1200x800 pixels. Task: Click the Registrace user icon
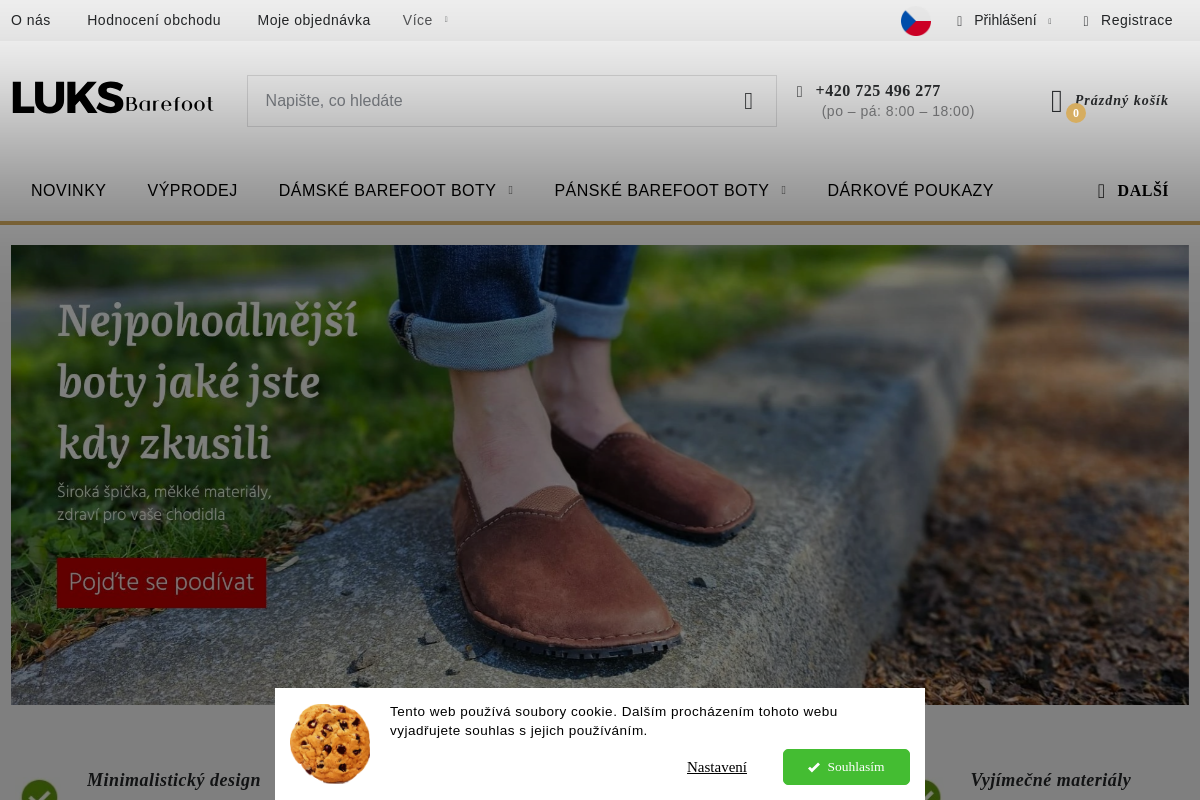coord(1086,21)
